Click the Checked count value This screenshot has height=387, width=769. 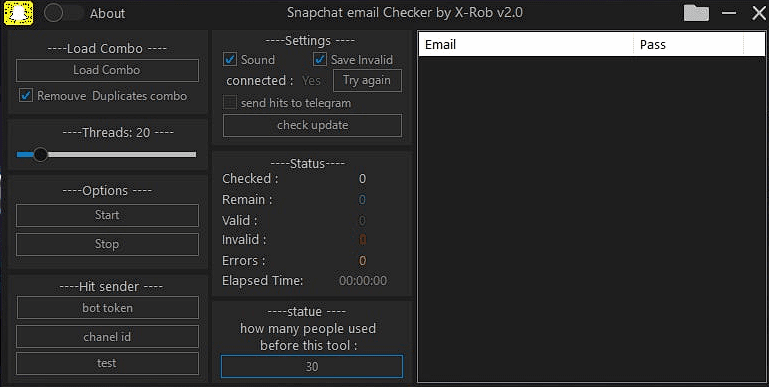tap(362, 179)
